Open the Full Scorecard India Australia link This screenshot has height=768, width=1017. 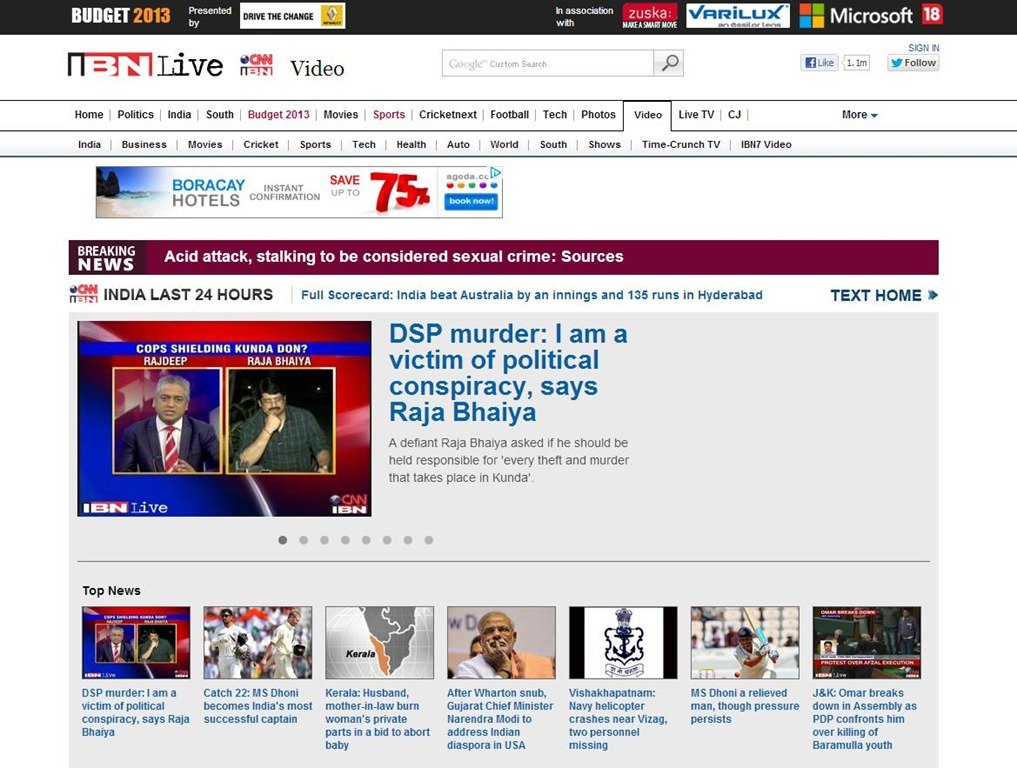click(x=531, y=295)
